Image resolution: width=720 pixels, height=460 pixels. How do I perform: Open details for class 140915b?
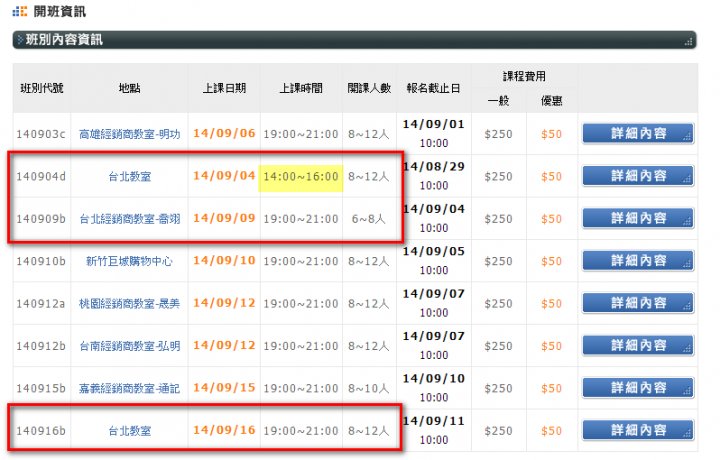click(x=638, y=388)
